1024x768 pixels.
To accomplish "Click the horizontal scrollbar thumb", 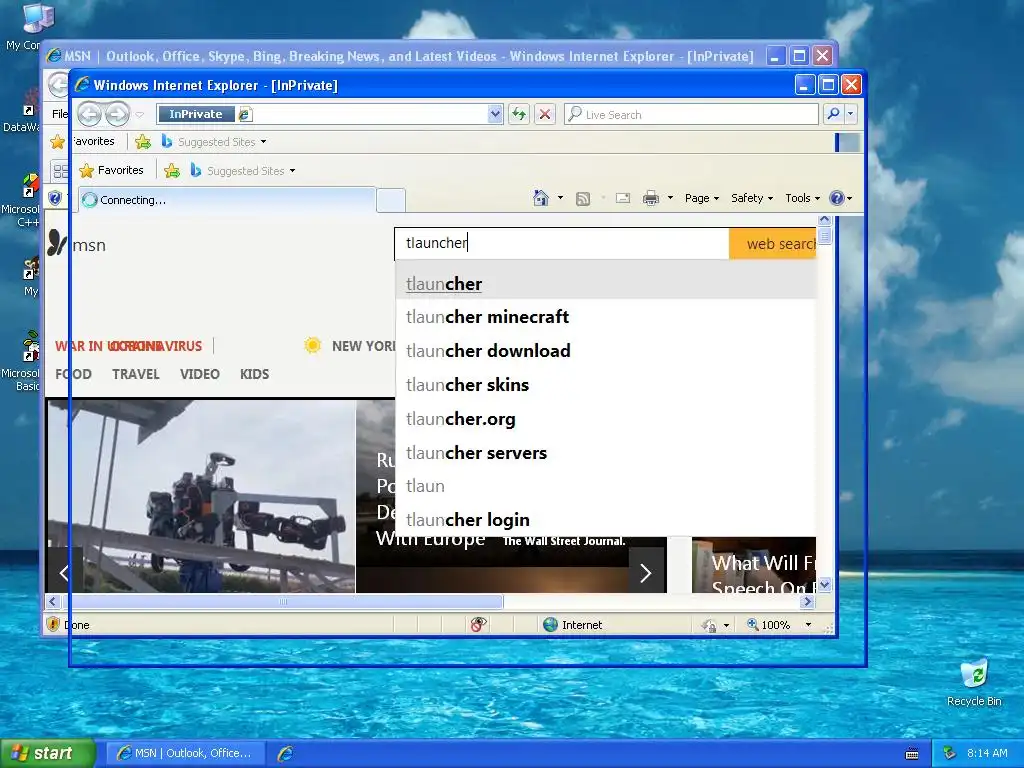I will tap(282, 601).
